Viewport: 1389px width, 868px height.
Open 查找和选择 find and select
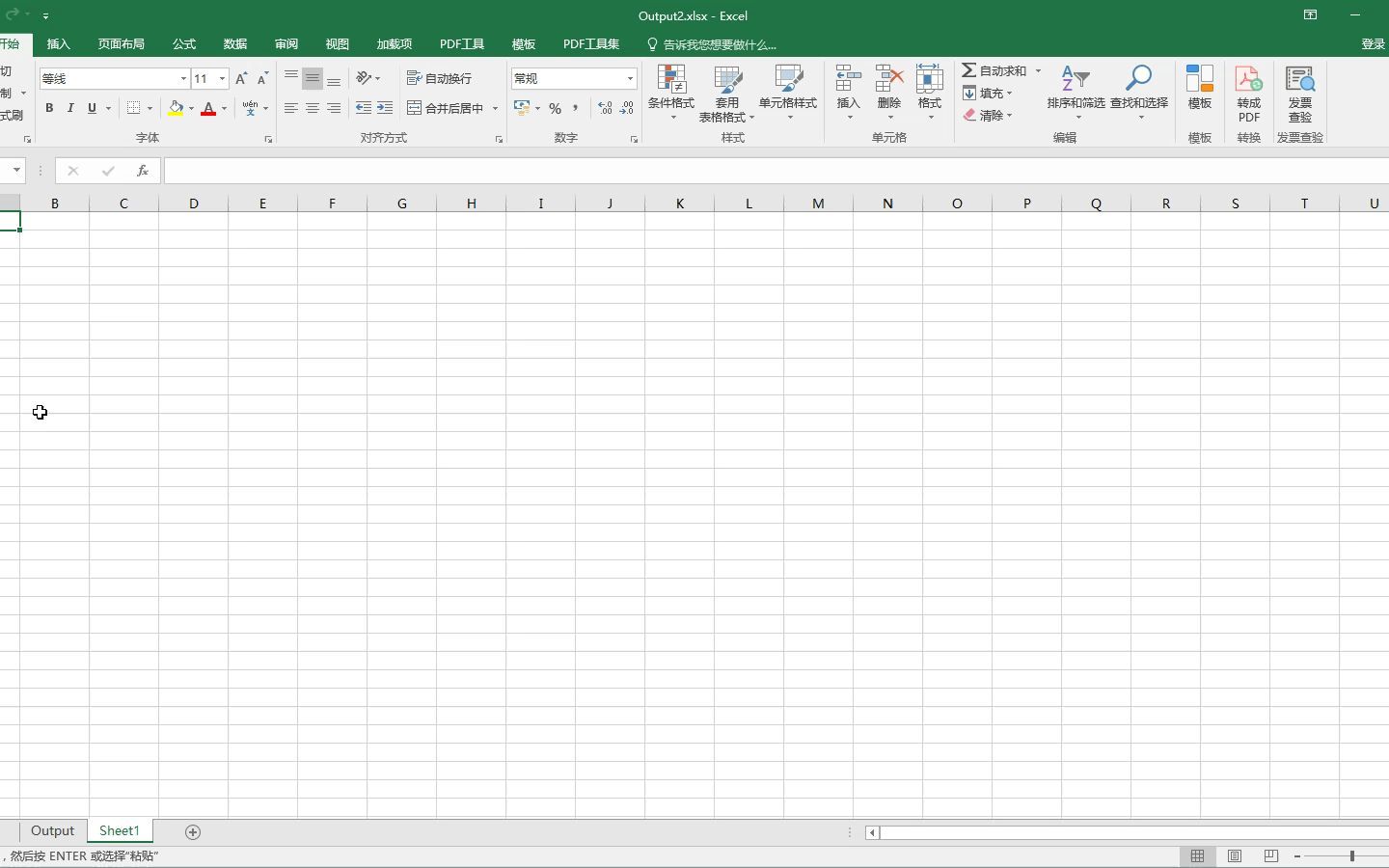click(1139, 94)
